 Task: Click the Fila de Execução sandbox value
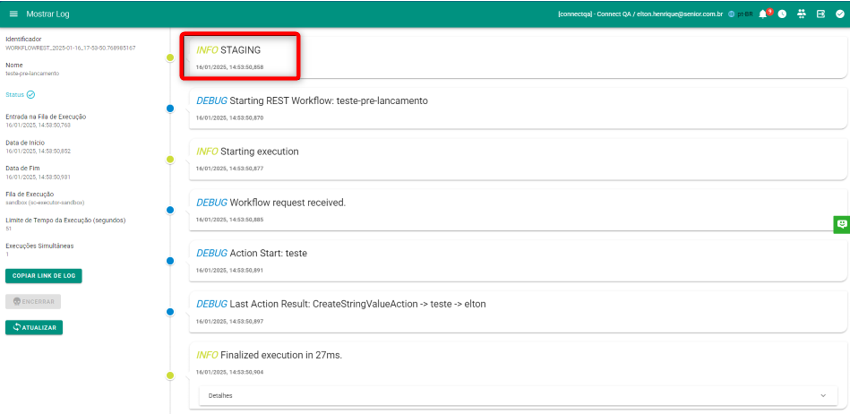tap(45, 202)
